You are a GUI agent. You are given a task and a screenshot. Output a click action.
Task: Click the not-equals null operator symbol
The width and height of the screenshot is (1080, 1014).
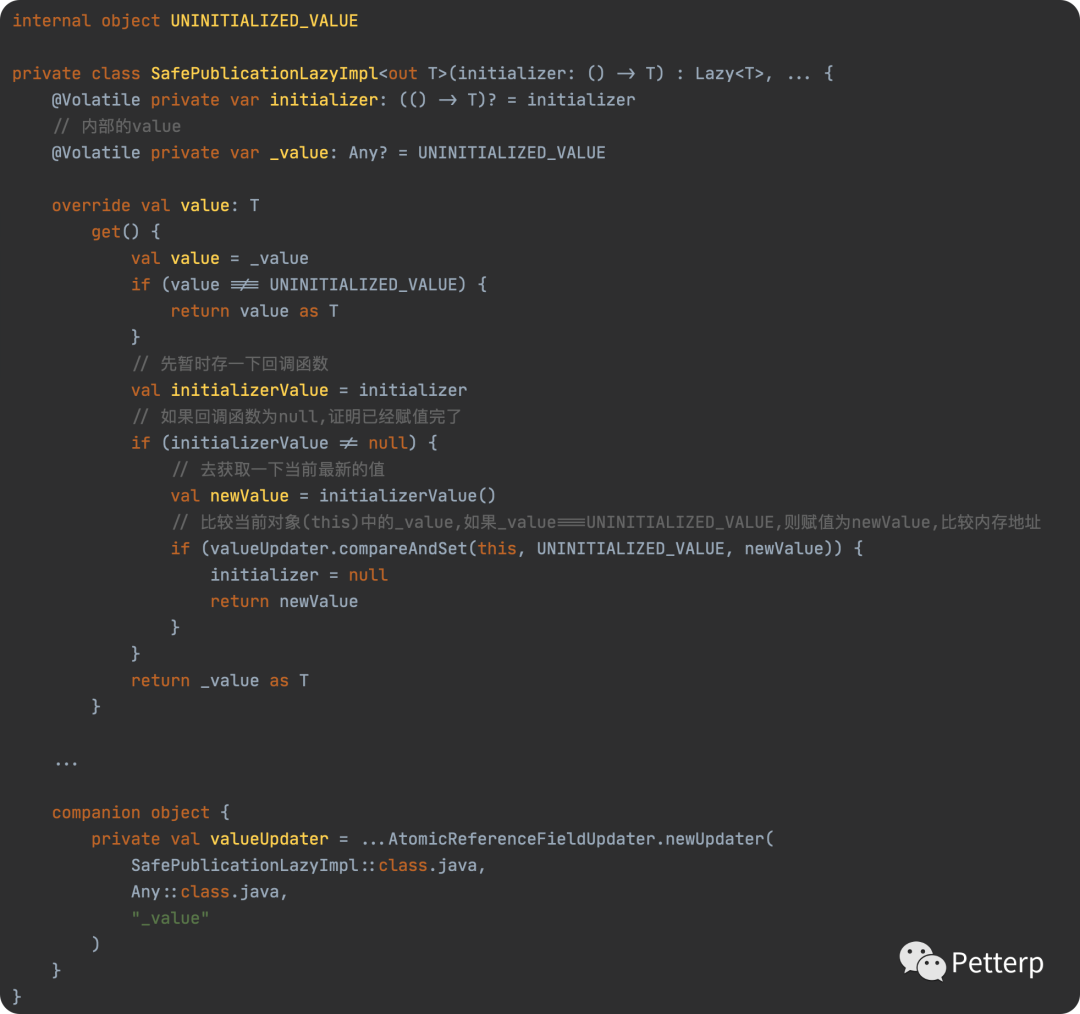coord(349,443)
